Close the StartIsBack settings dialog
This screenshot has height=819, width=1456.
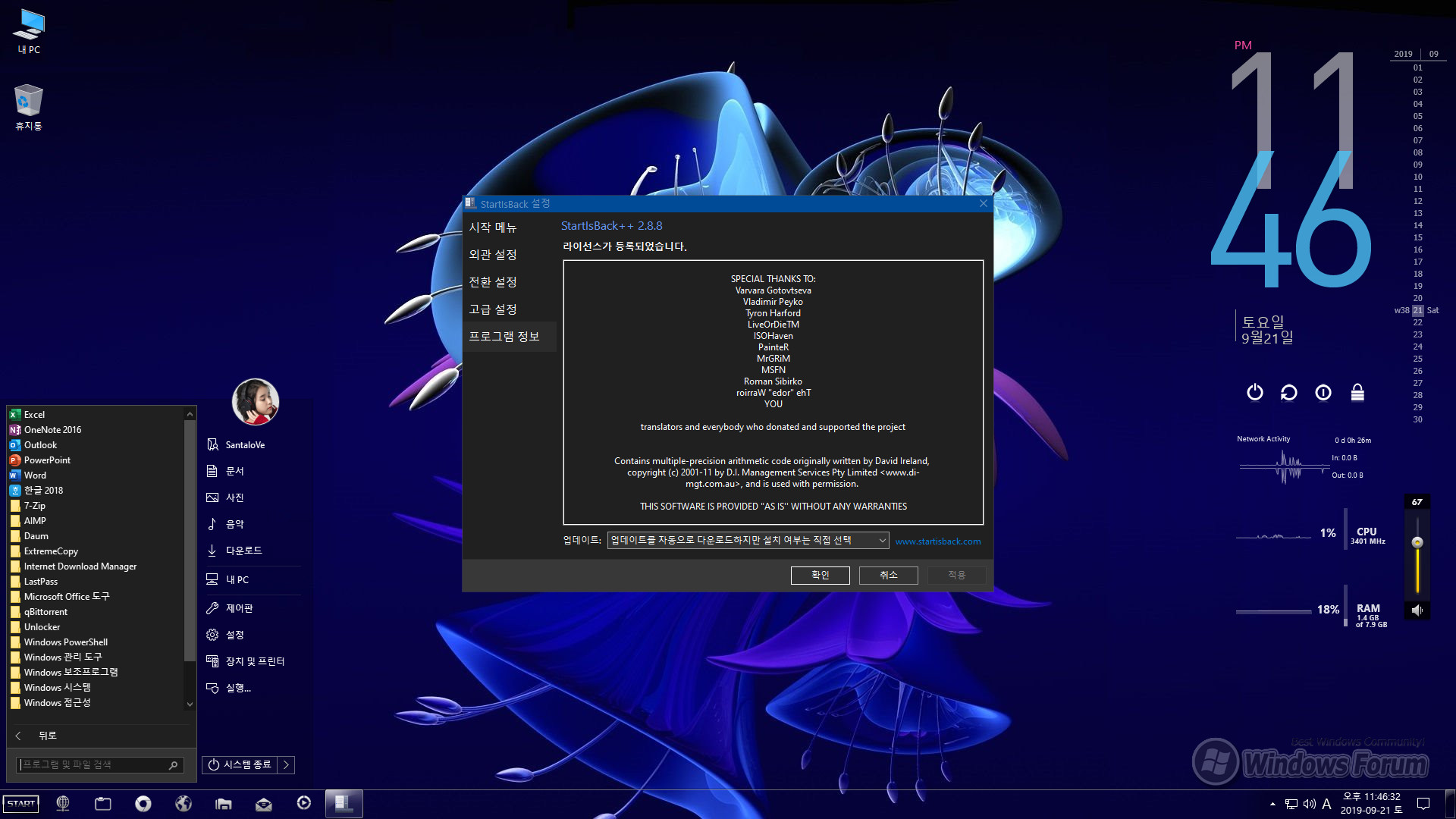tap(984, 204)
